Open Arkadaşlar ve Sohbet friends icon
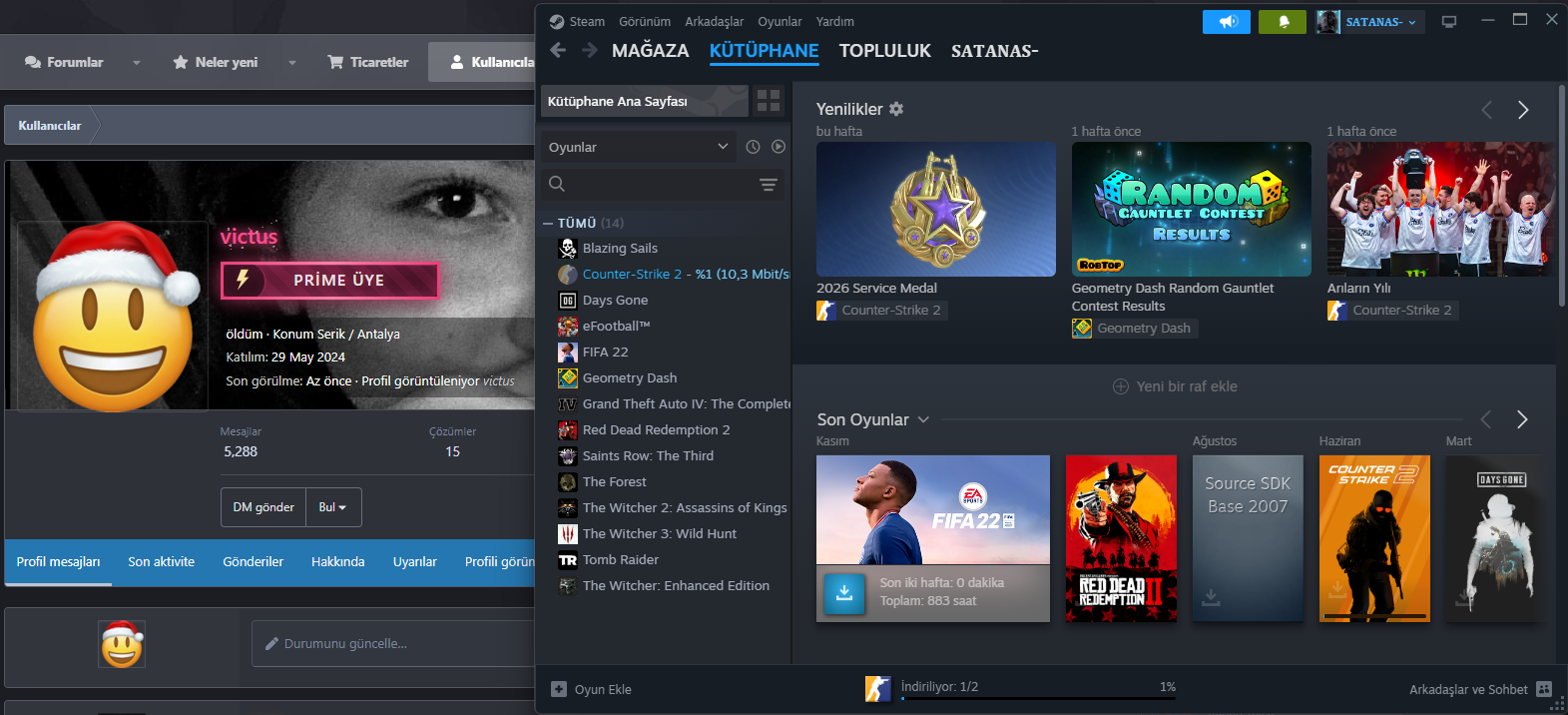This screenshot has width=1568, height=715. pyautogui.click(x=1544, y=689)
